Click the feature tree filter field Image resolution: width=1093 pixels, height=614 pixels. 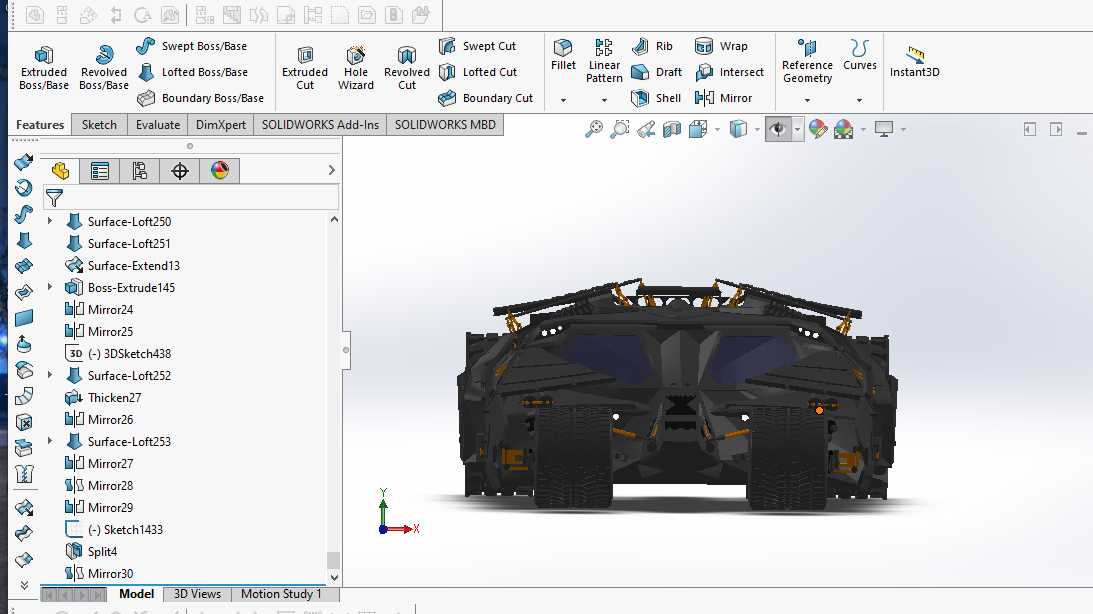click(x=191, y=197)
